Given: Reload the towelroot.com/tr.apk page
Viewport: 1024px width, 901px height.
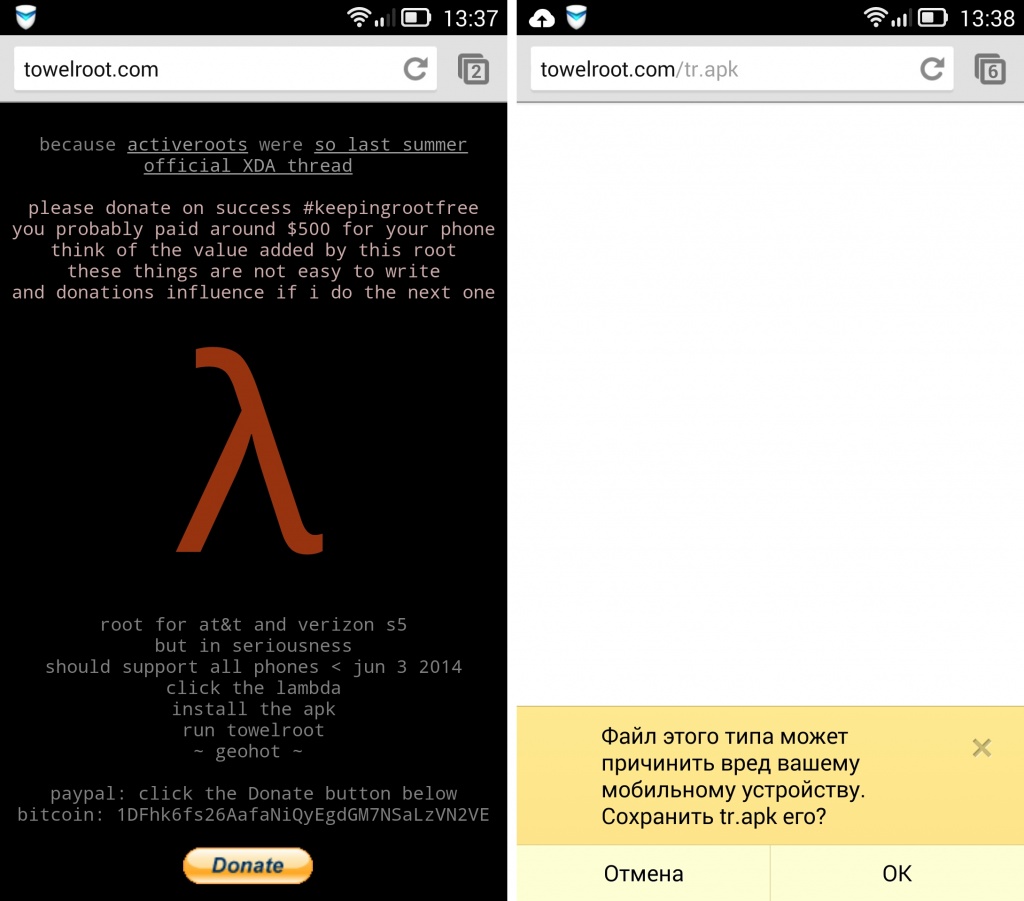Looking at the screenshot, I should tap(932, 69).
